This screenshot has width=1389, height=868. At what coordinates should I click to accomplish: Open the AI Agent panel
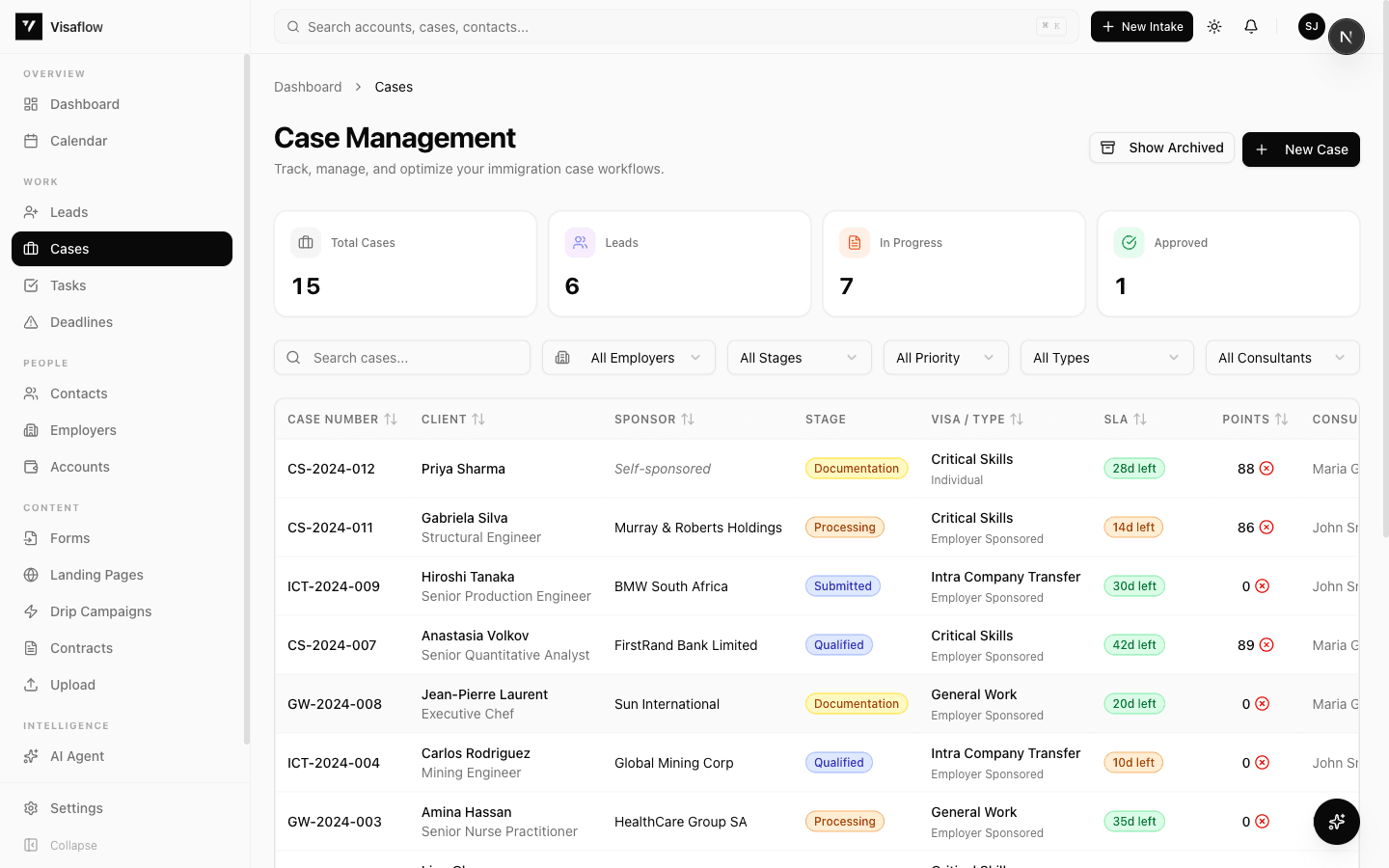click(77, 755)
